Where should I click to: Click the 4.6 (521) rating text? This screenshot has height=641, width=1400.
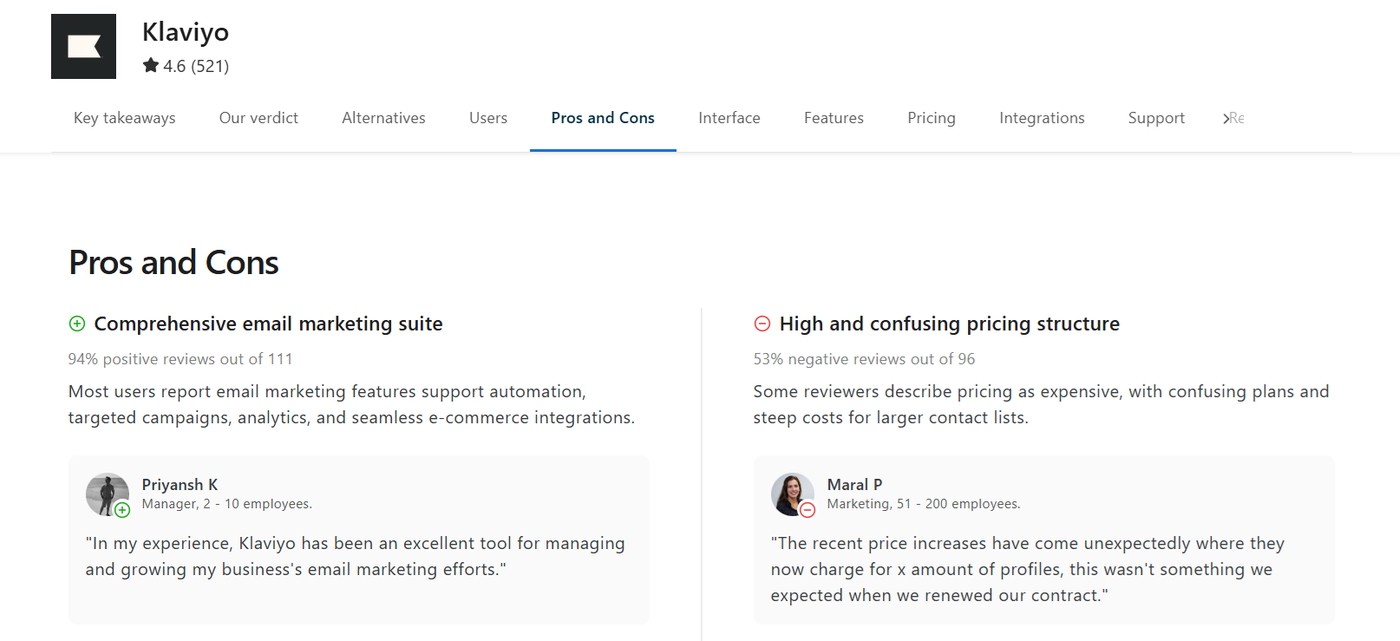pyautogui.click(x=196, y=66)
